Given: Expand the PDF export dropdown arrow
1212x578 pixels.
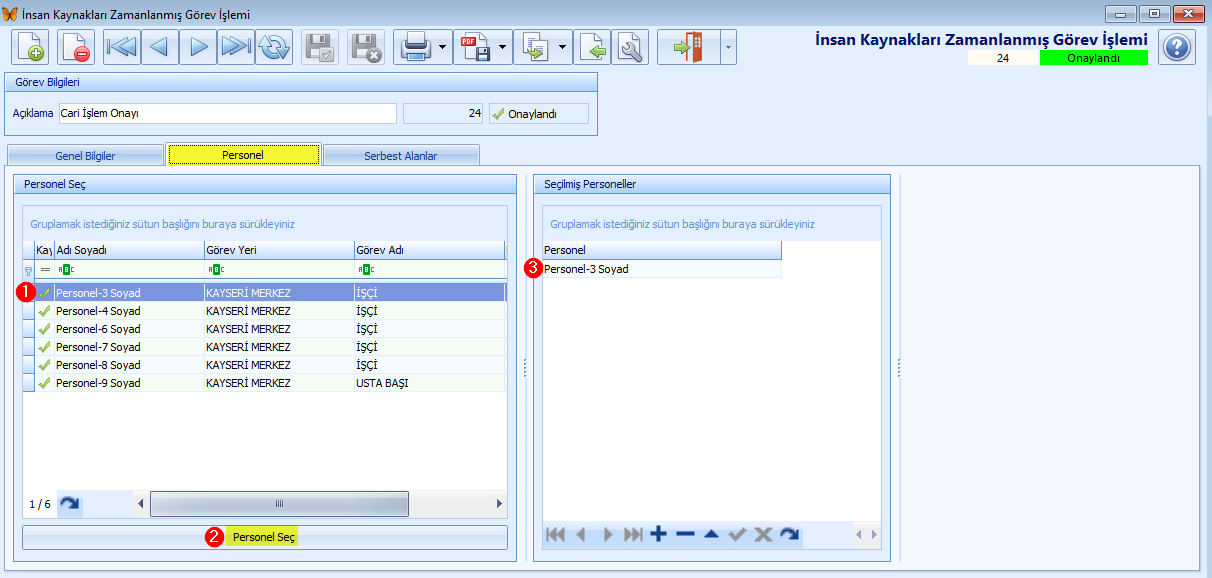Looking at the screenshot, I should coord(502,47).
